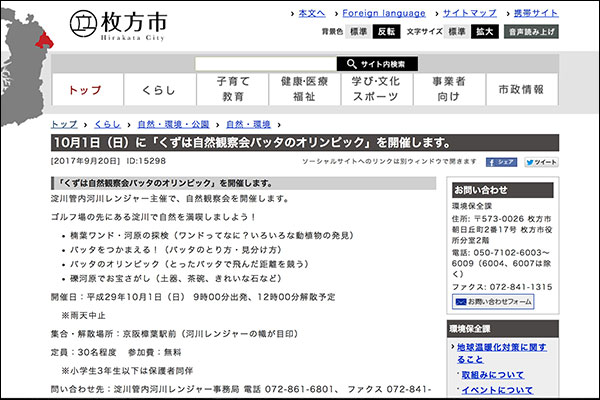Open the 健康・医療福祉 navigation tab

(304, 90)
